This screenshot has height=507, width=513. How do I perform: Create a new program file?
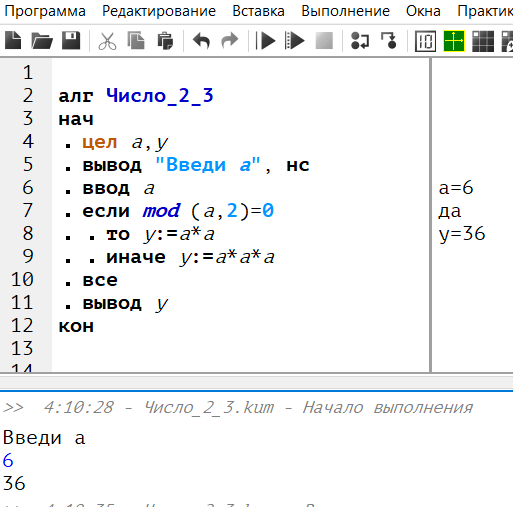point(13,41)
